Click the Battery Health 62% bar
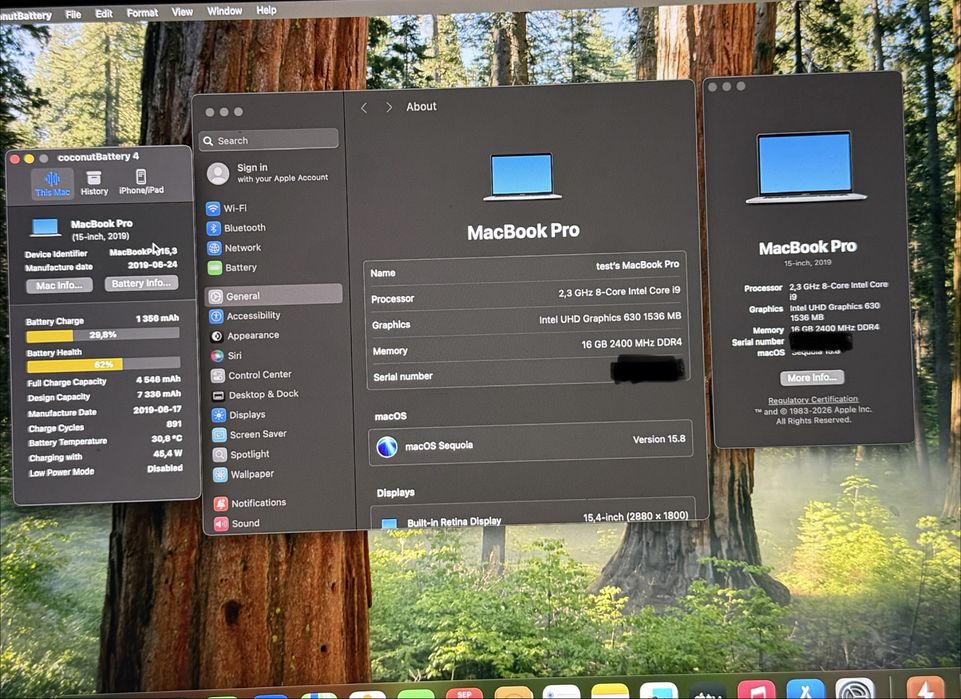The height and width of the screenshot is (699, 961). click(103, 365)
